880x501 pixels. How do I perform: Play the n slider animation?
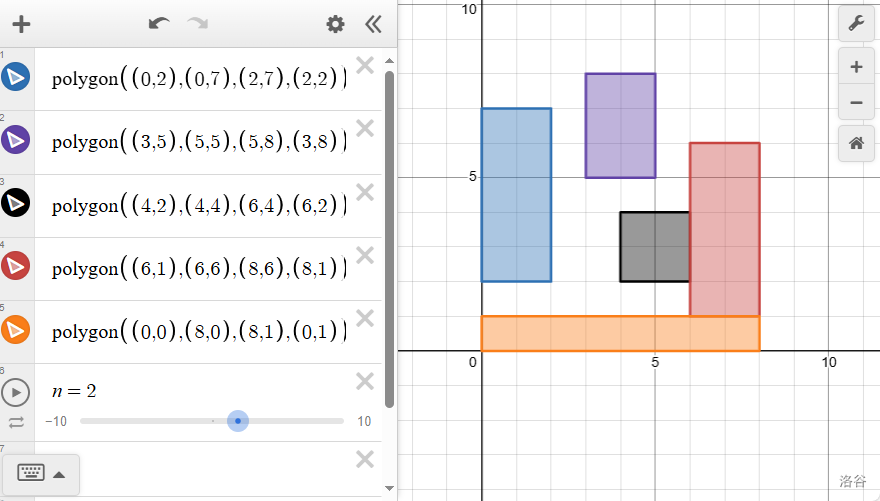point(16,392)
